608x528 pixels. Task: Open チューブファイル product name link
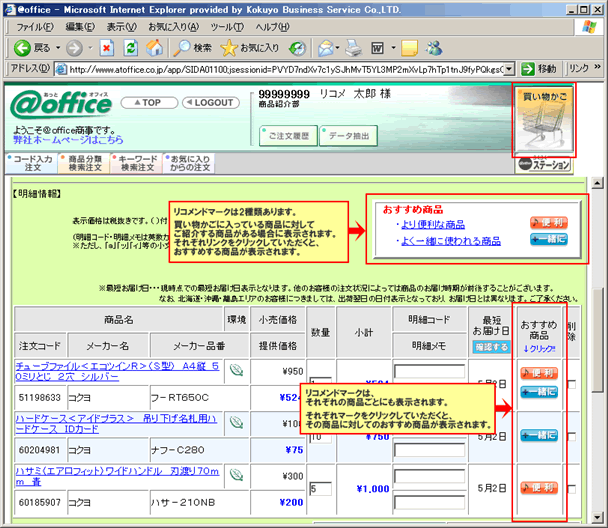(117, 371)
